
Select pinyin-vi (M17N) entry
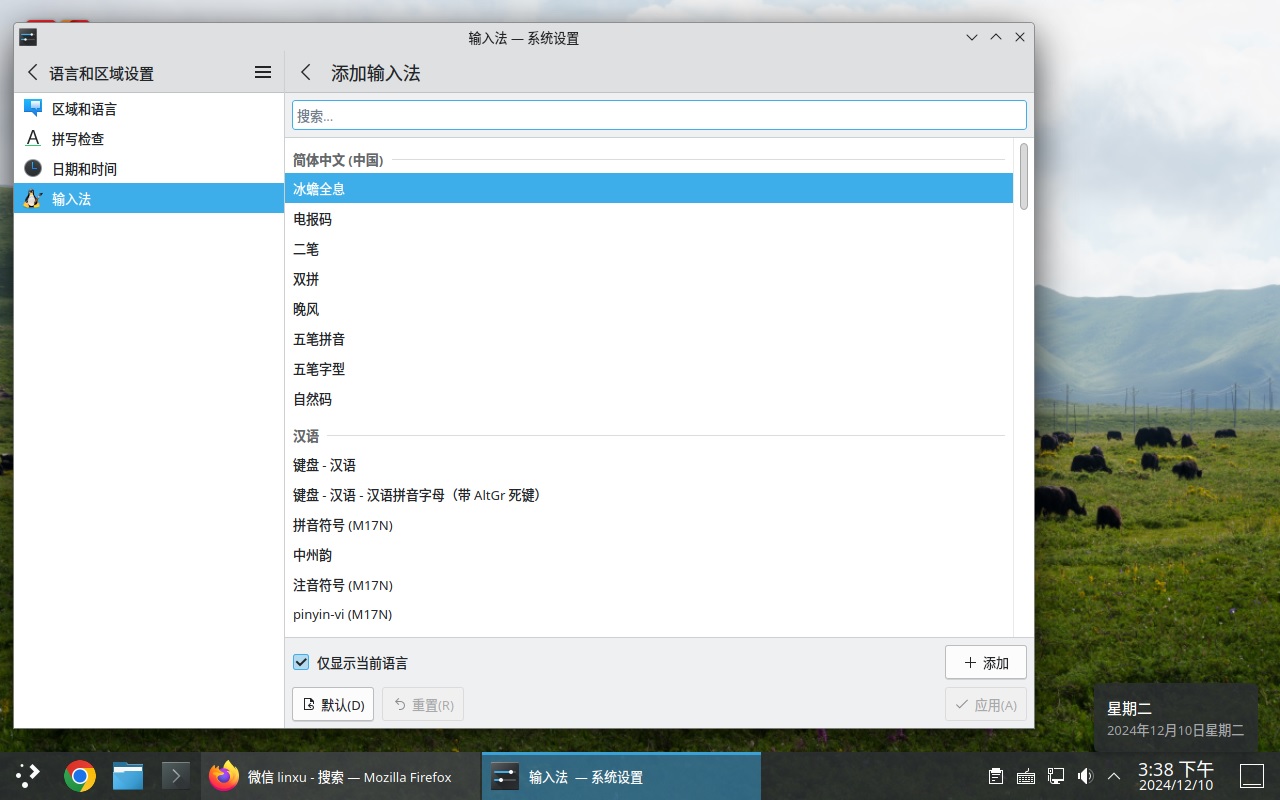649,614
